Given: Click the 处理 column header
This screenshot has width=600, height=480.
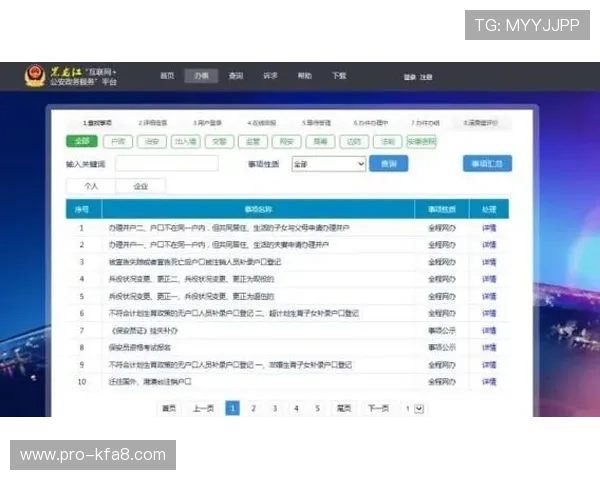Looking at the screenshot, I should (x=489, y=209).
